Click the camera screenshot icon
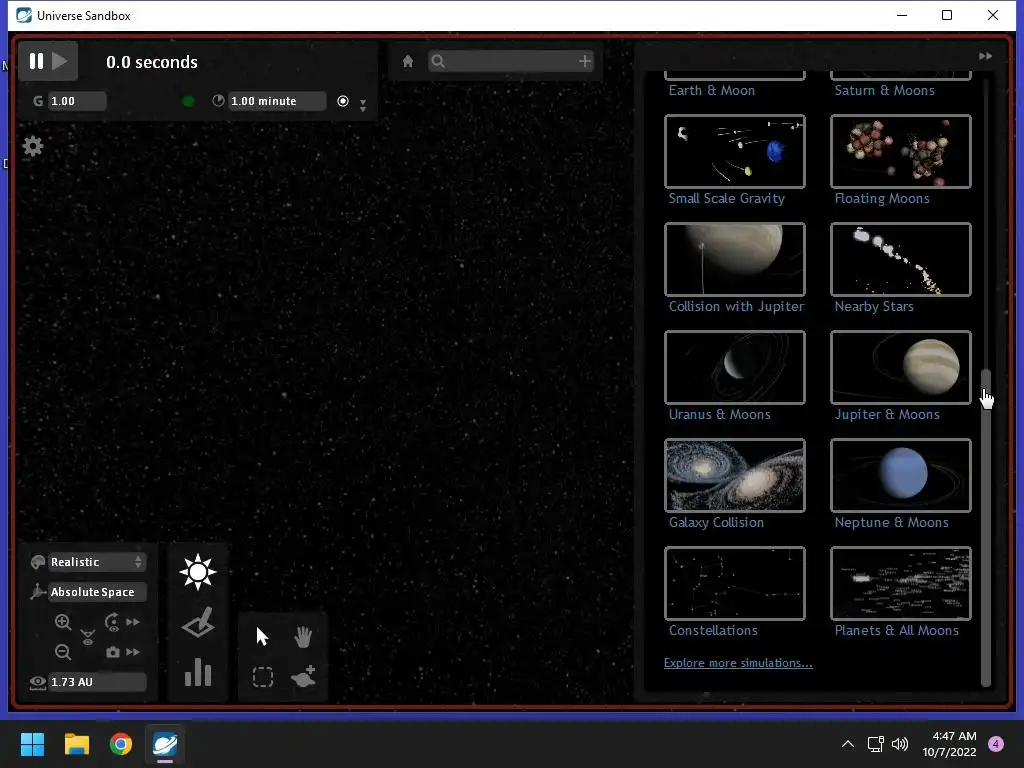 112,652
